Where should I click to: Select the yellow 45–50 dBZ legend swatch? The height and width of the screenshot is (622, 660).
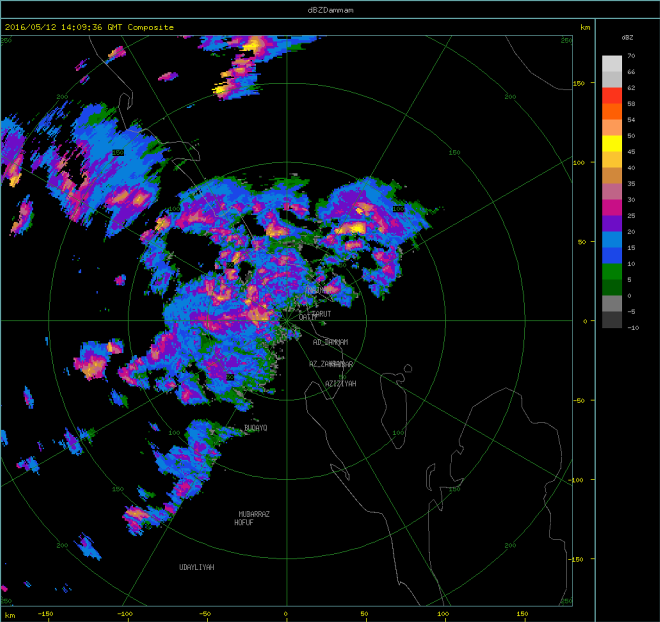click(612, 144)
